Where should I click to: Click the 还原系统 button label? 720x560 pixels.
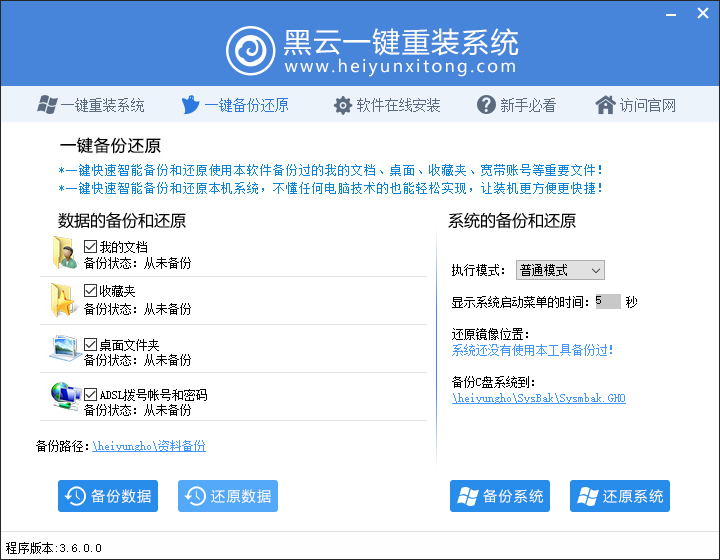coord(633,496)
